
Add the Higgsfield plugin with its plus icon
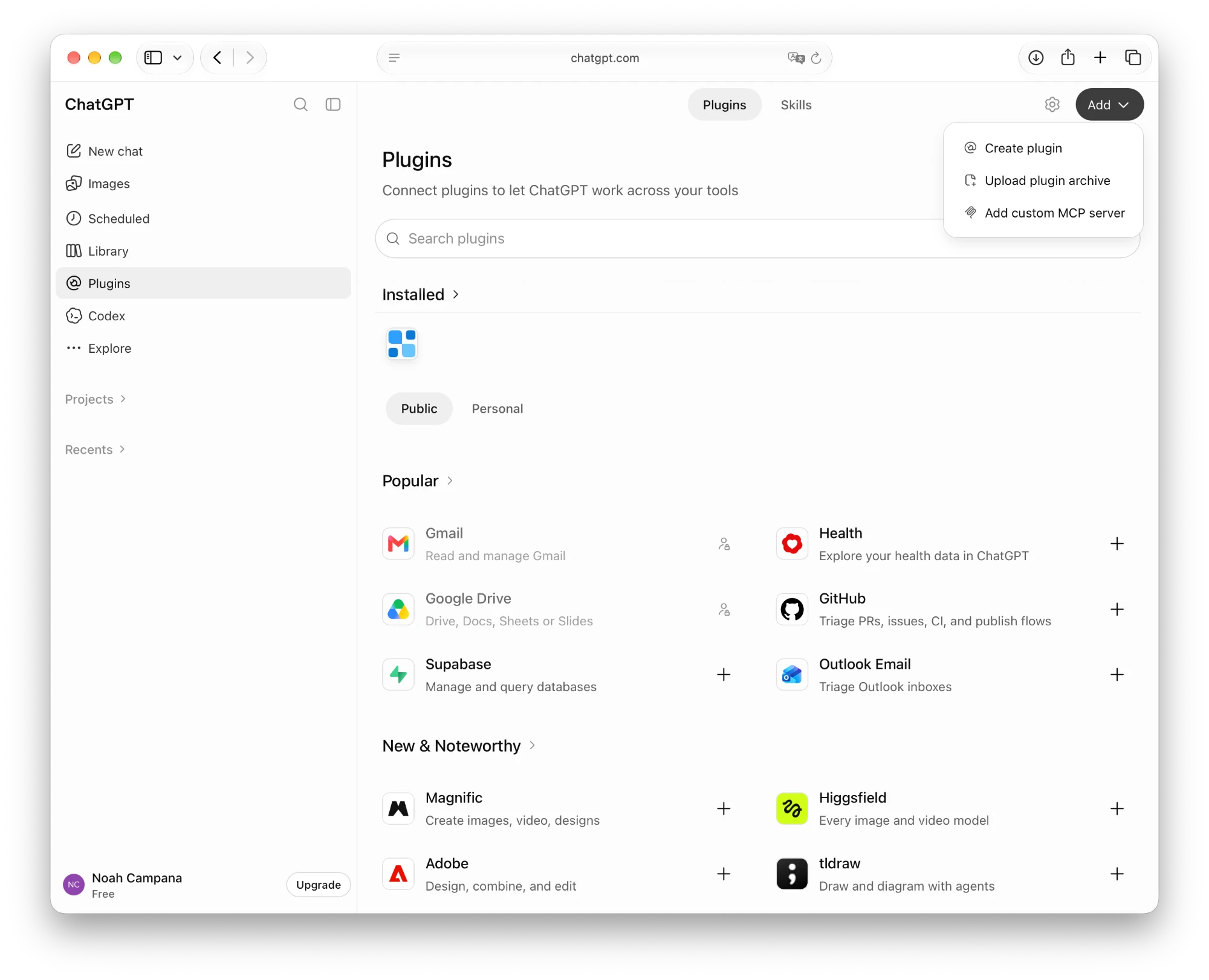(x=1117, y=808)
